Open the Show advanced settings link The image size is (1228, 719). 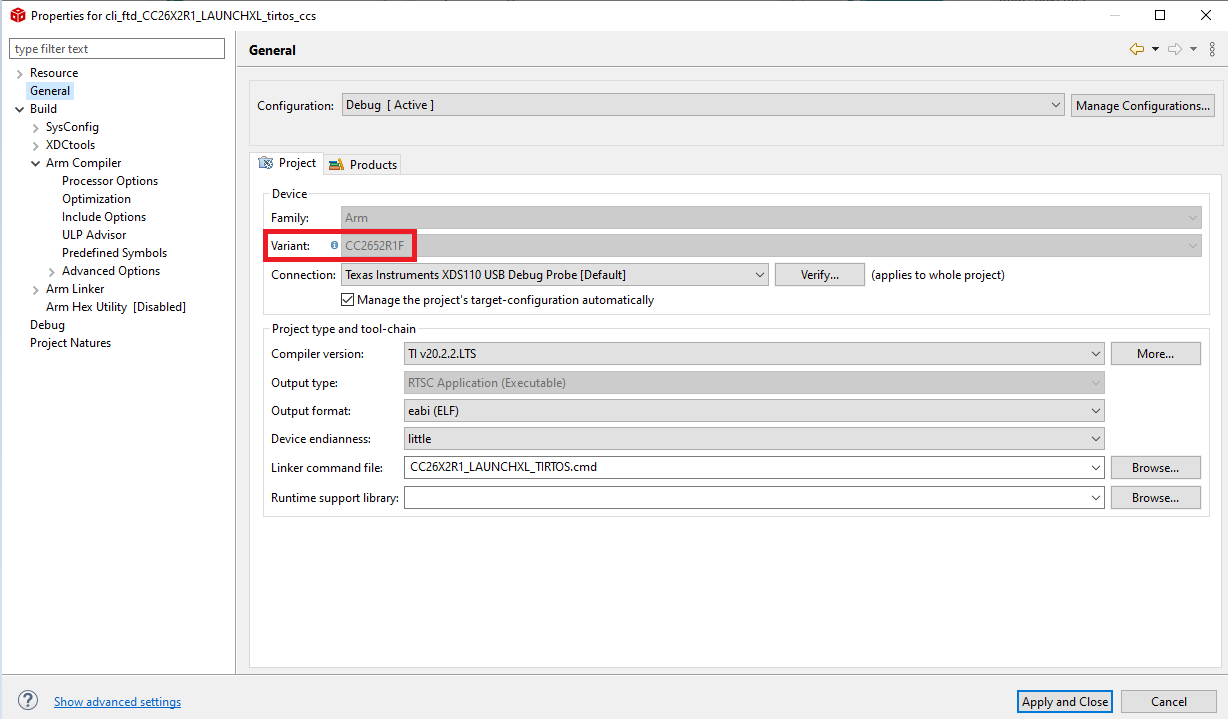117,702
